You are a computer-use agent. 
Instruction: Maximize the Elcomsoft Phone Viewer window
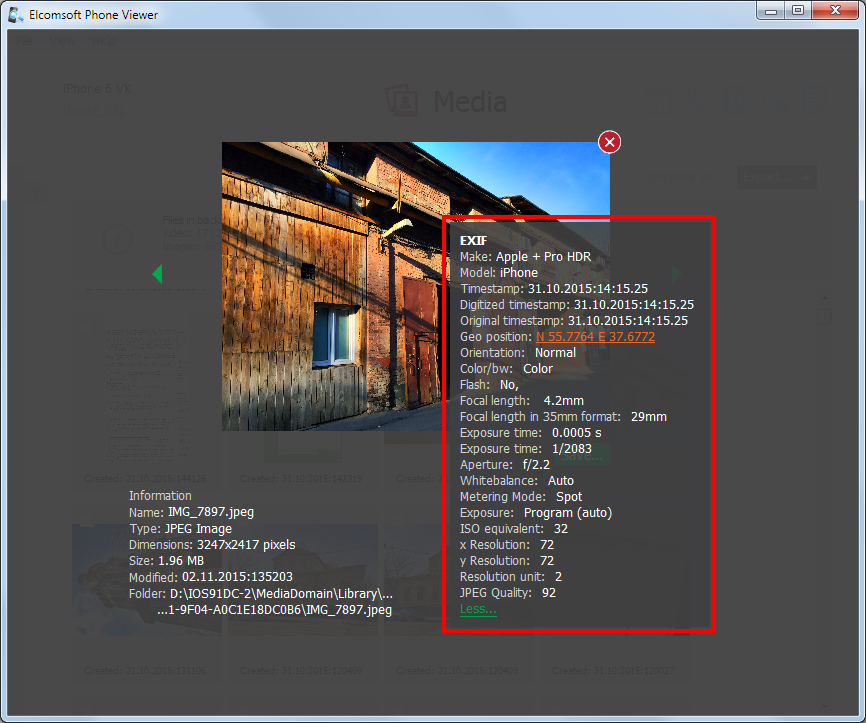[x=797, y=11]
